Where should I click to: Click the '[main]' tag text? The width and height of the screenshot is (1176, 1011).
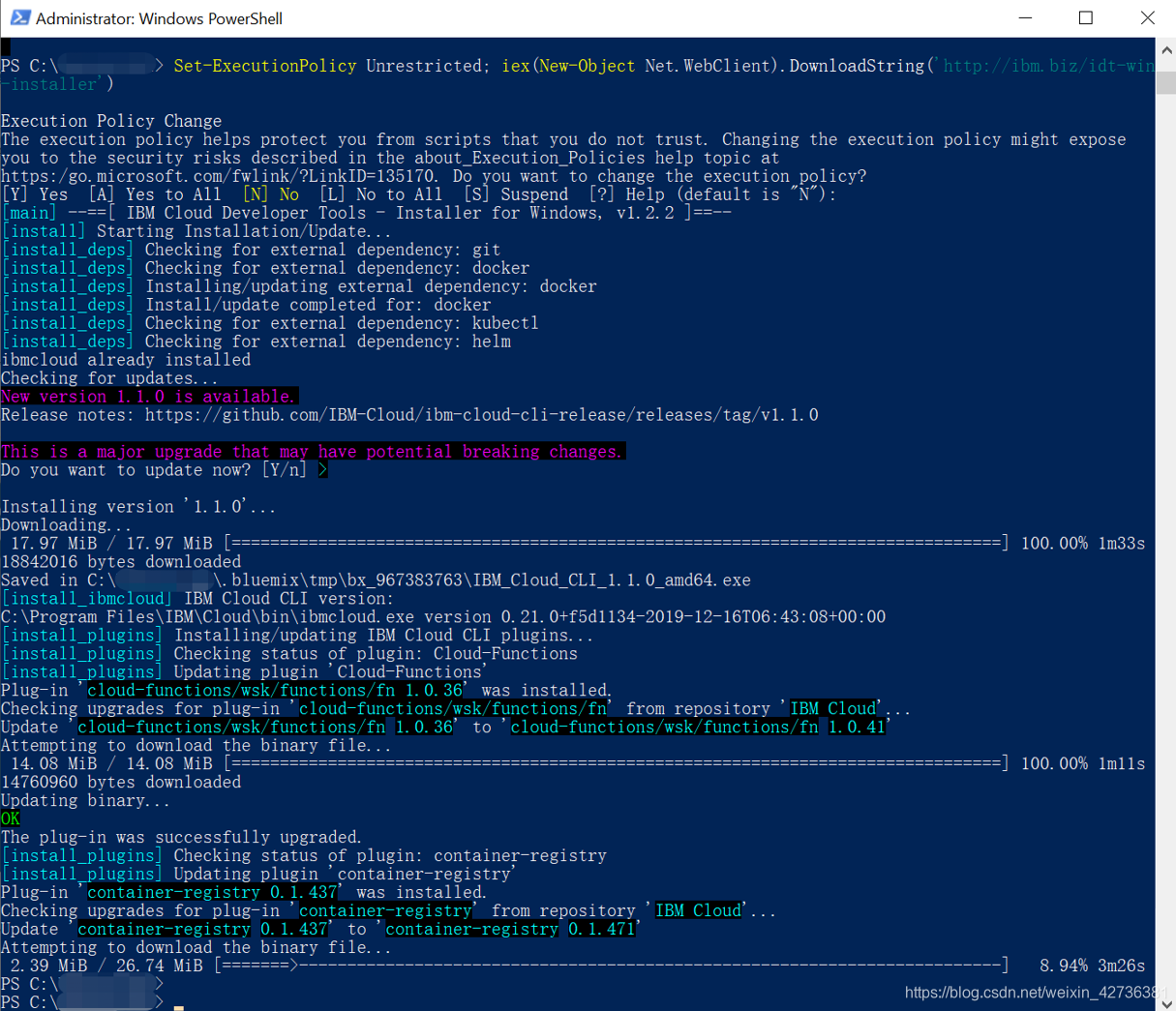pyautogui.click(x=29, y=213)
